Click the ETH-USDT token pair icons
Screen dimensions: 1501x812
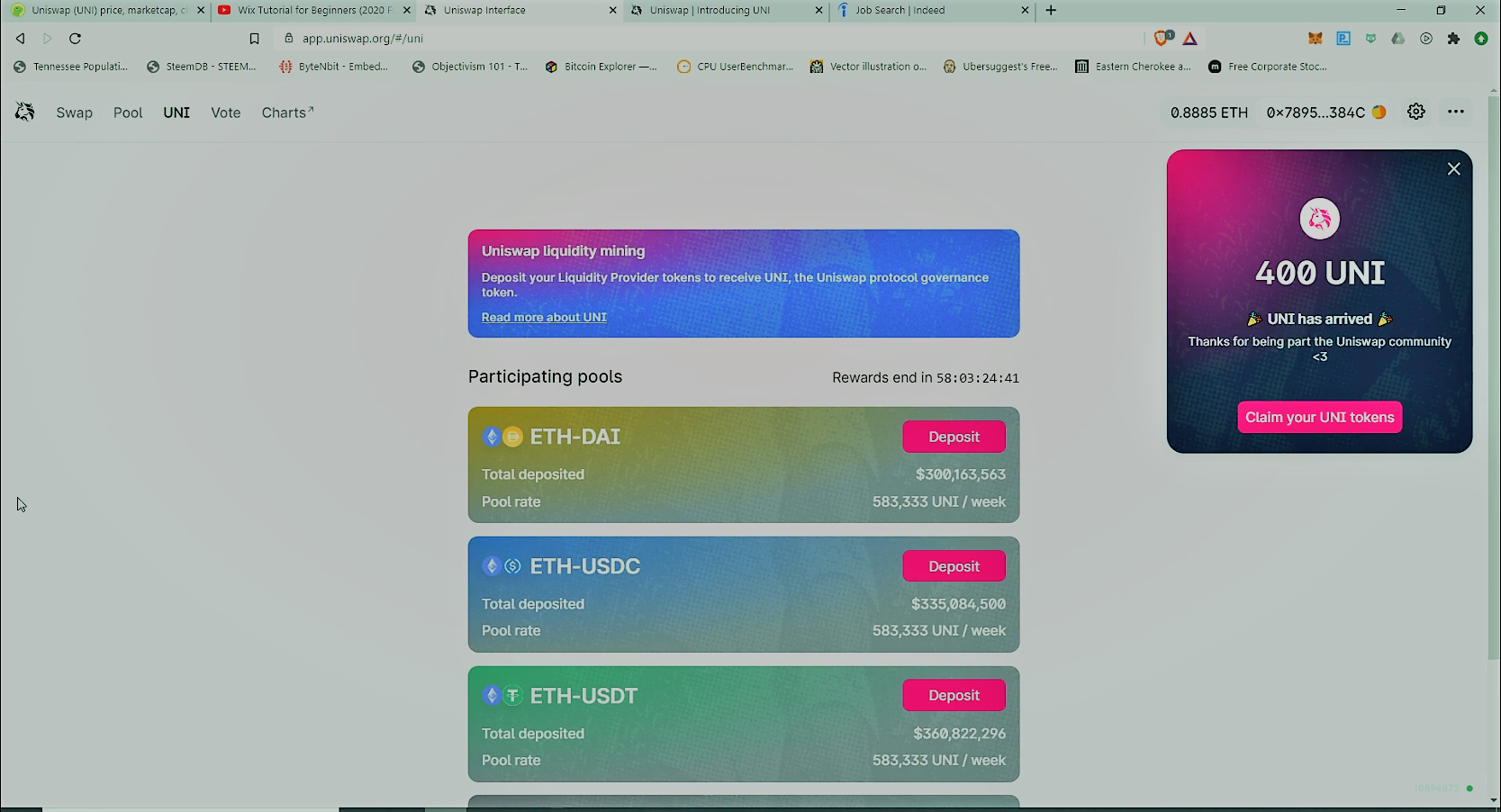point(502,696)
